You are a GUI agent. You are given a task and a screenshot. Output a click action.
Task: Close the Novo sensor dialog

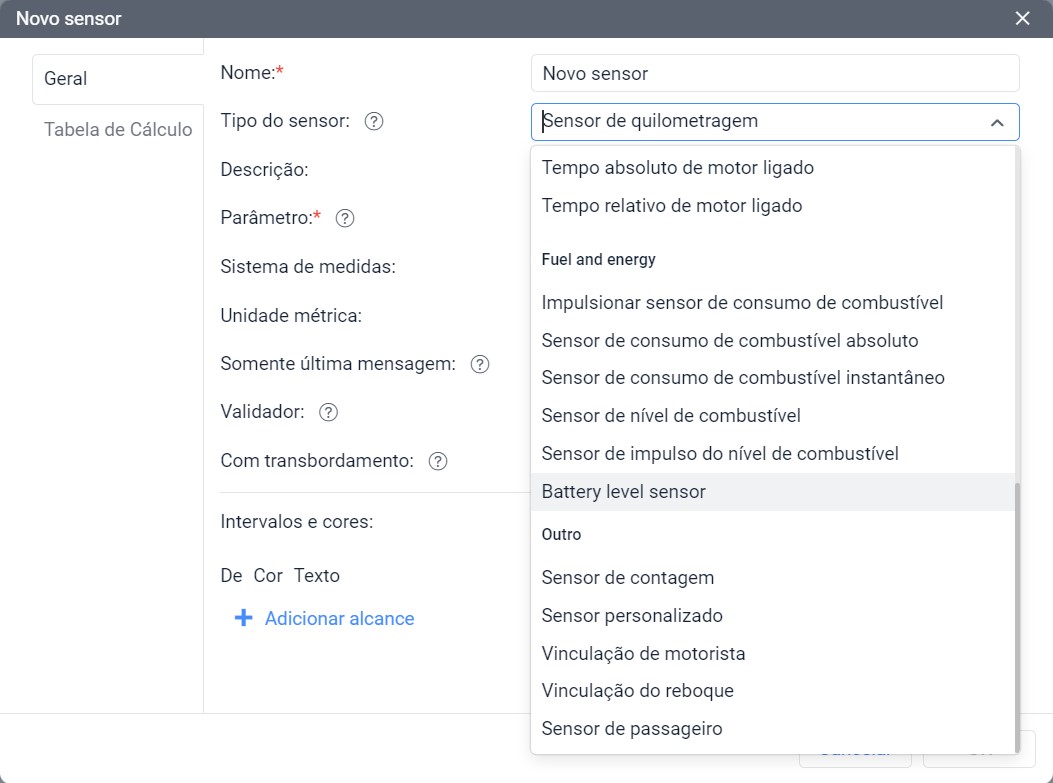click(x=1022, y=19)
